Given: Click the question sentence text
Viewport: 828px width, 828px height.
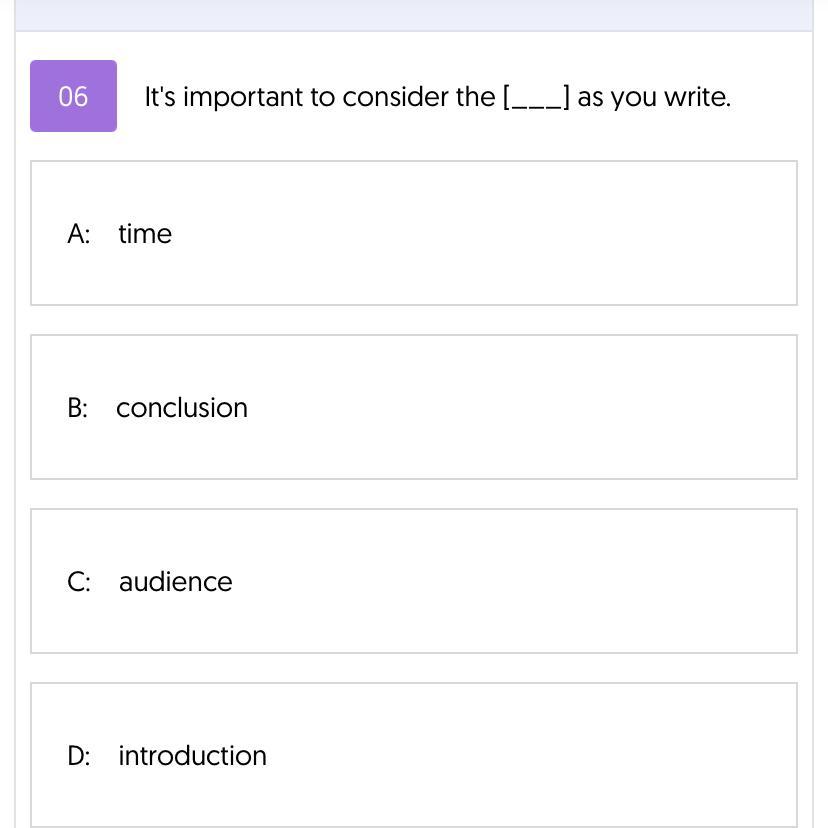Looking at the screenshot, I should (x=437, y=97).
